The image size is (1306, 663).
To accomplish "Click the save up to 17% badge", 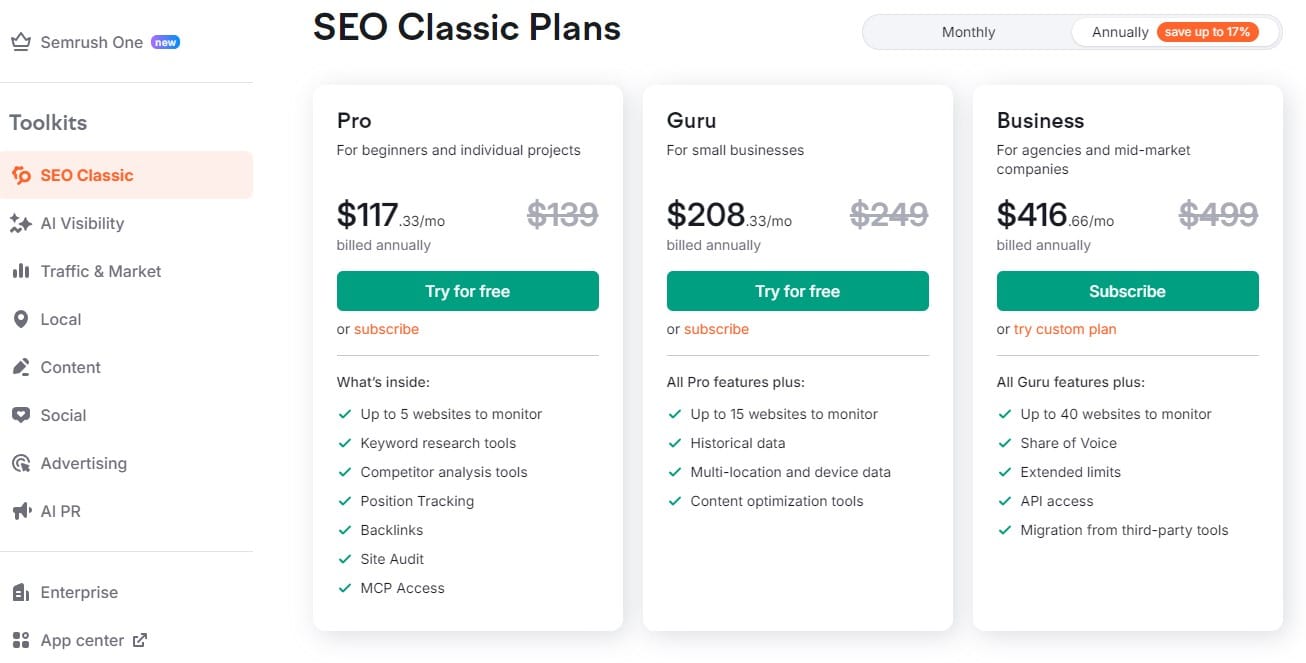I will click(1207, 31).
